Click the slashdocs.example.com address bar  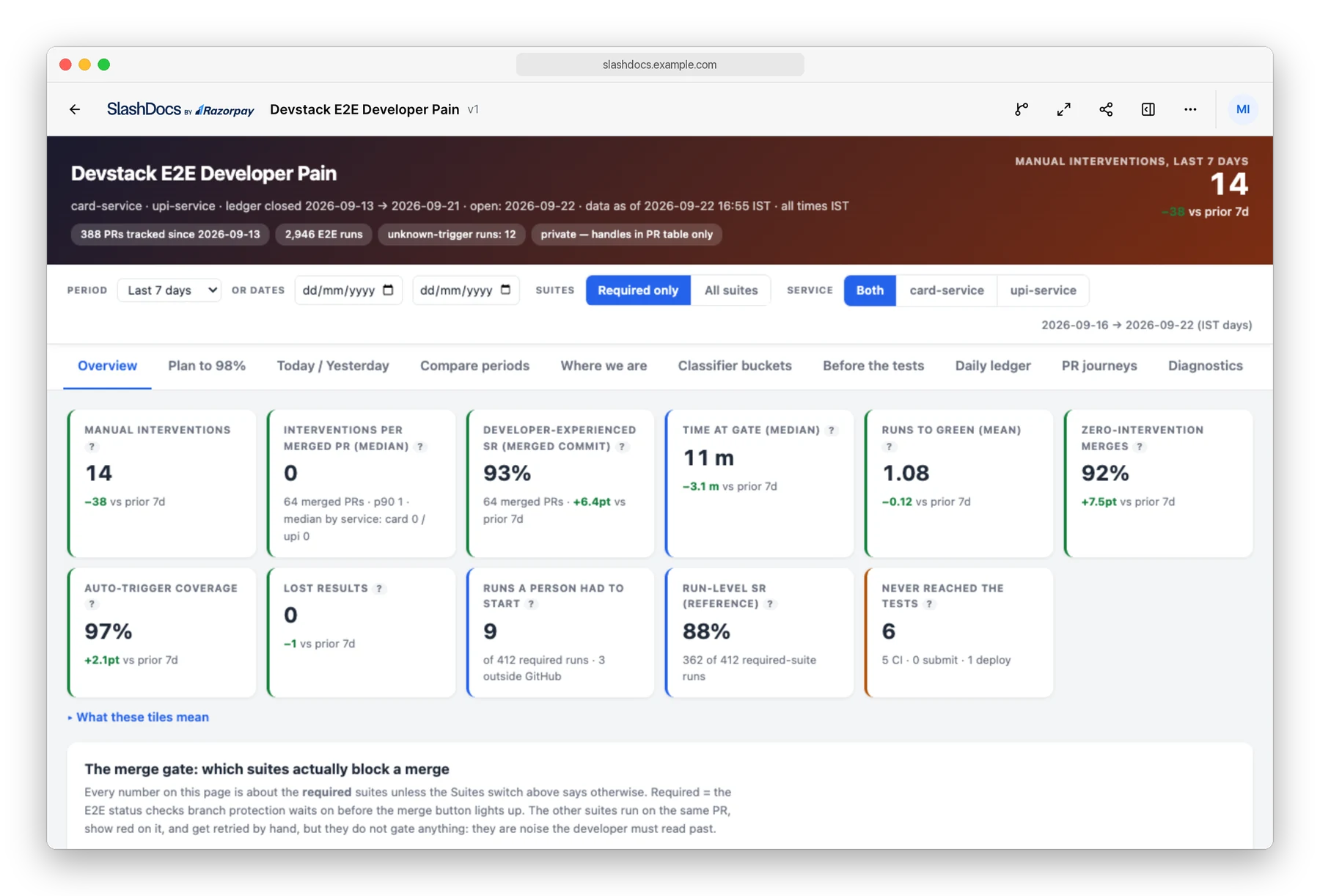660,65
